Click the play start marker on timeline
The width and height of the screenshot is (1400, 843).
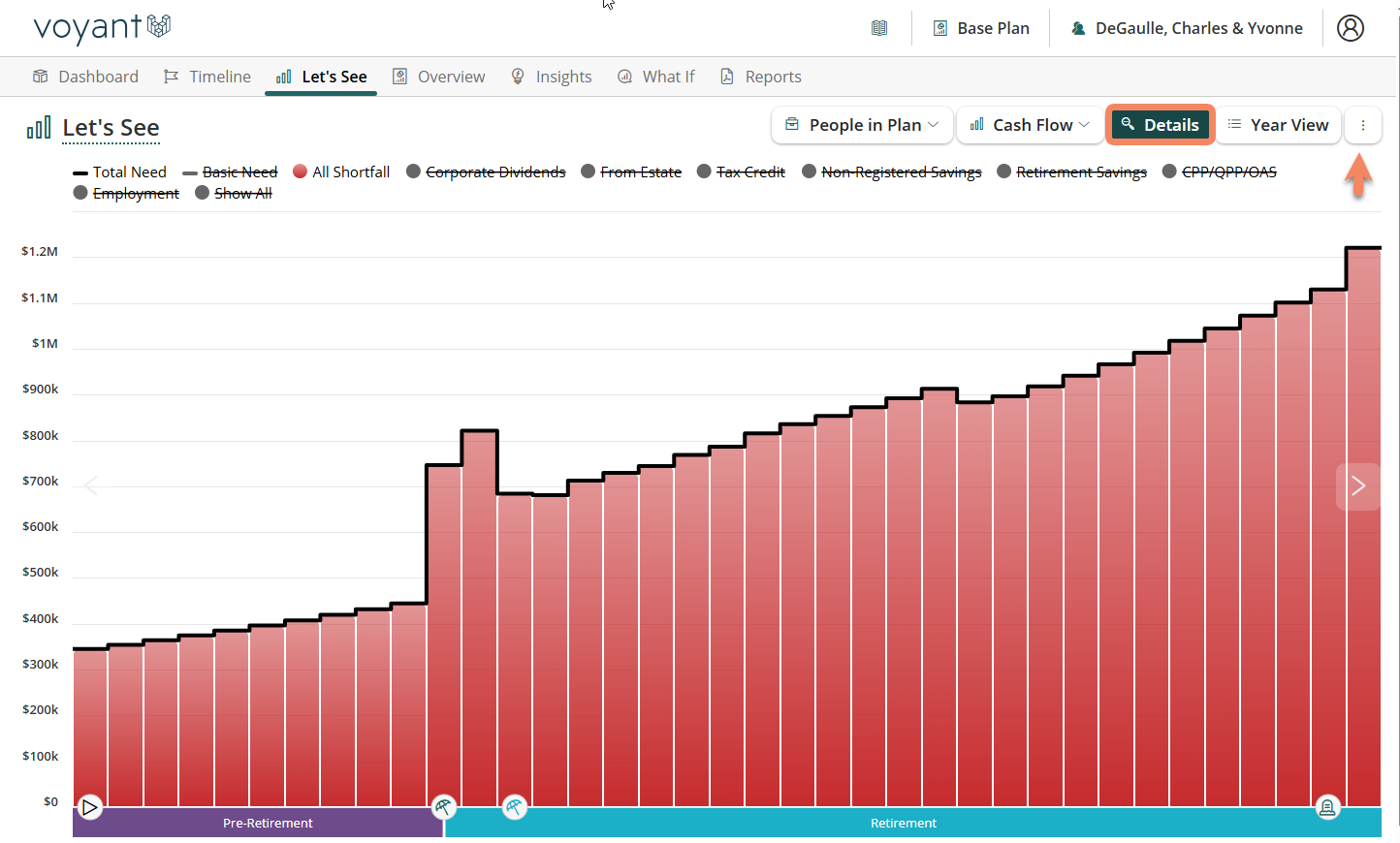[89, 806]
